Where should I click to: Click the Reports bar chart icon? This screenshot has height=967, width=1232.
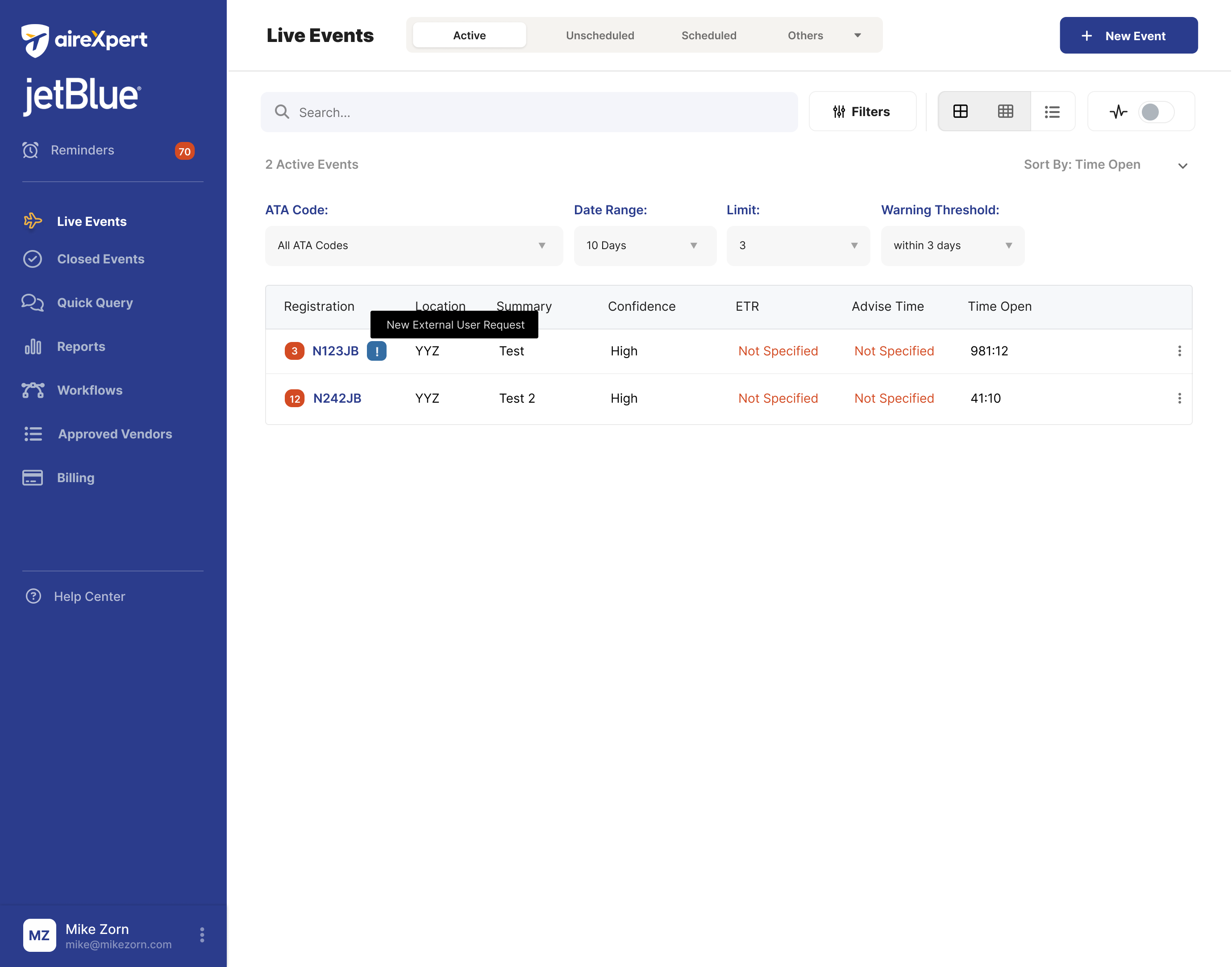(x=33, y=346)
